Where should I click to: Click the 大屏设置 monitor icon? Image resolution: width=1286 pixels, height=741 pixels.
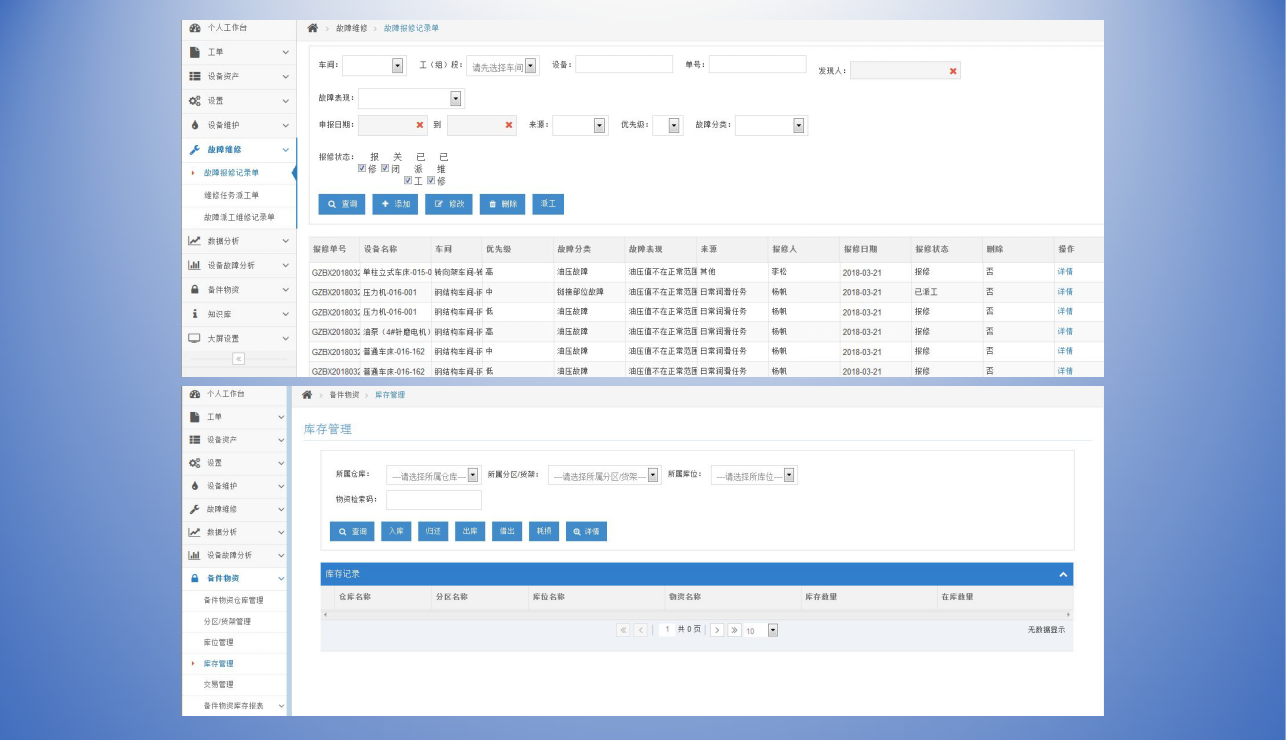pyautogui.click(x=195, y=338)
